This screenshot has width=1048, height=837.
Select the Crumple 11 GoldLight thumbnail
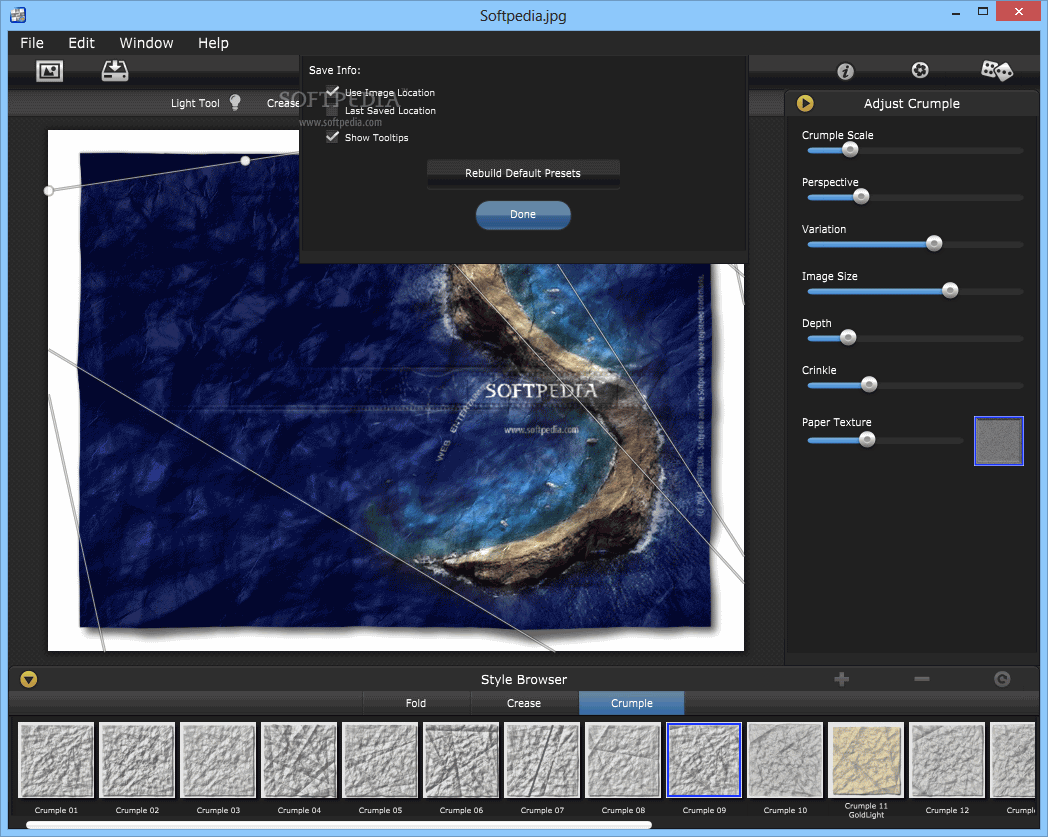866,760
